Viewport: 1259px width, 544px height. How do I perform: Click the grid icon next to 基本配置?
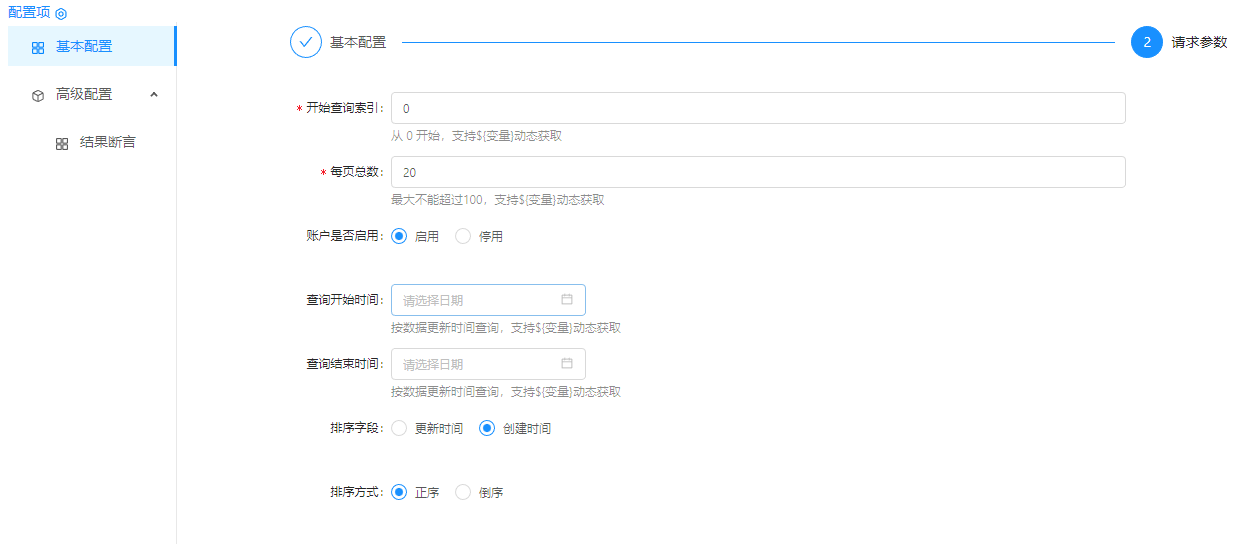[38, 47]
